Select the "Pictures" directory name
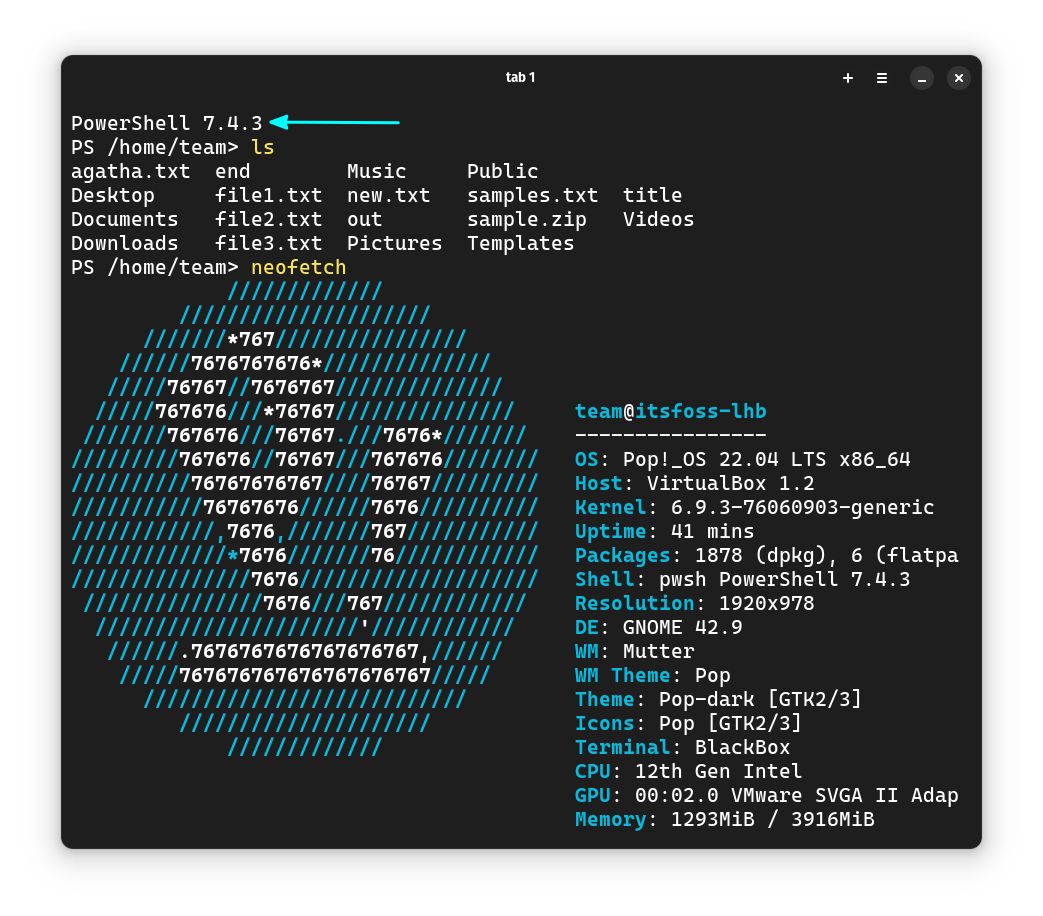 [x=394, y=243]
